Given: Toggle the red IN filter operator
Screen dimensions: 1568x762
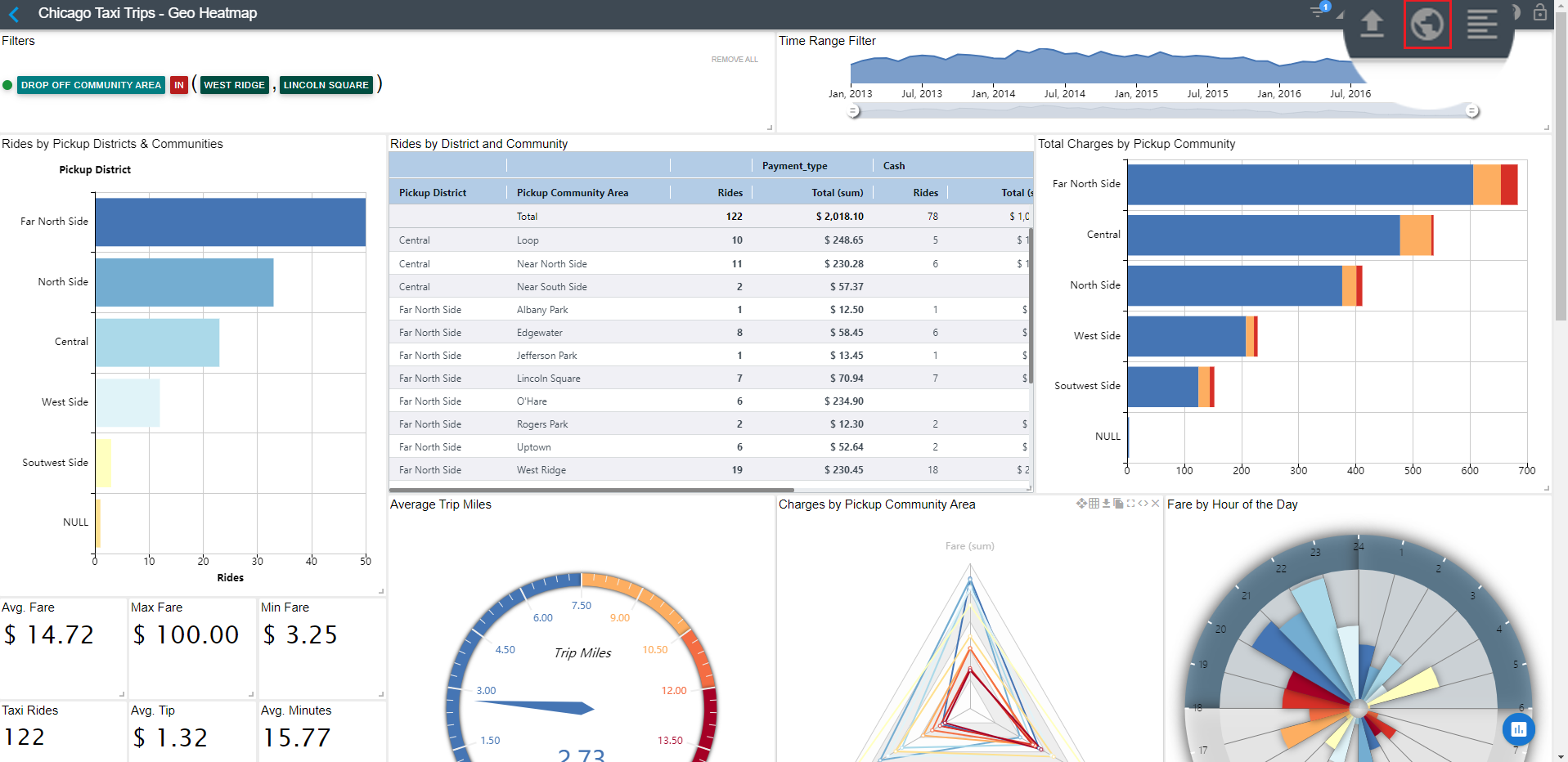Looking at the screenshot, I should (179, 85).
